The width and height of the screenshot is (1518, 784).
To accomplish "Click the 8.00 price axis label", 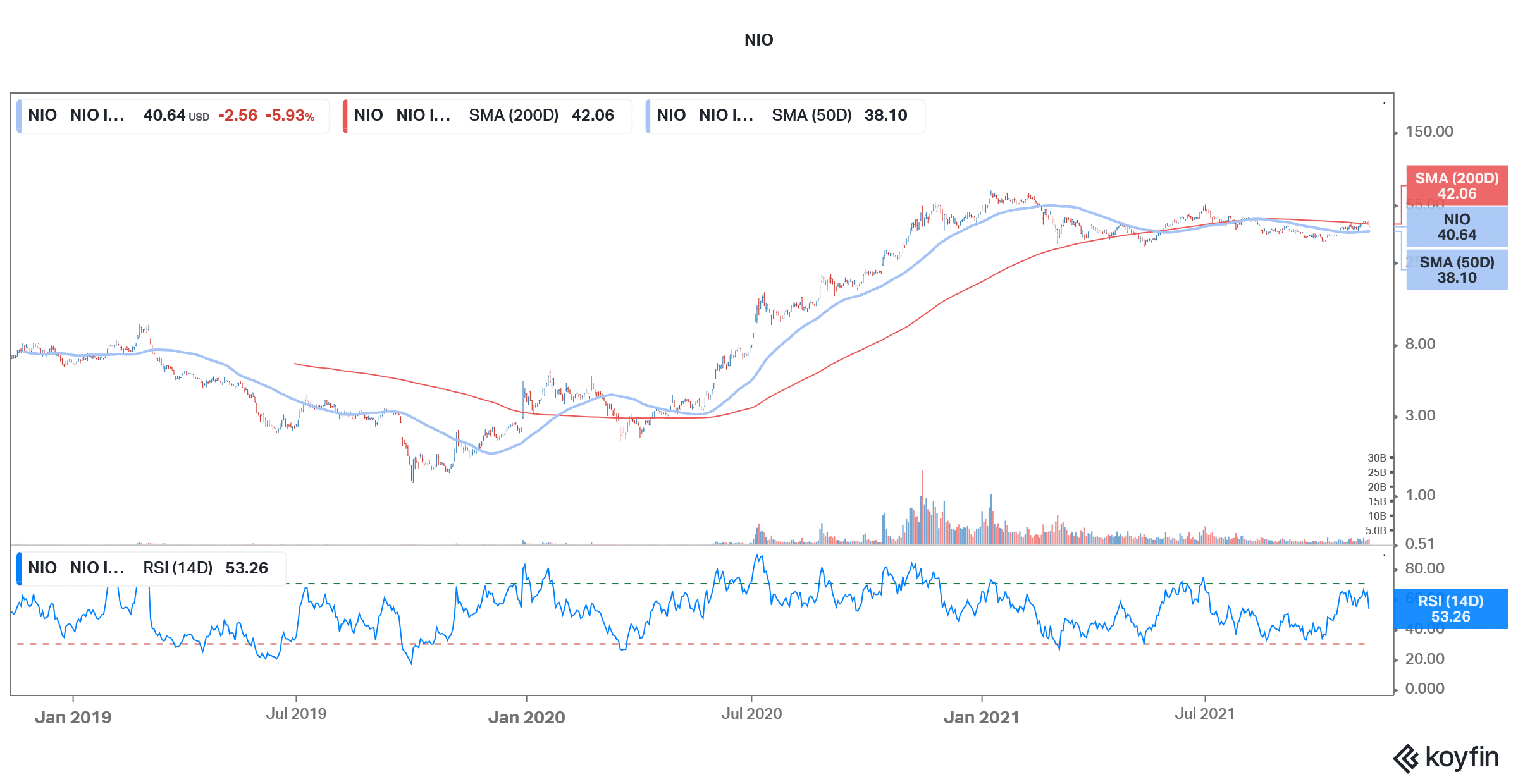I will pos(1420,344).
